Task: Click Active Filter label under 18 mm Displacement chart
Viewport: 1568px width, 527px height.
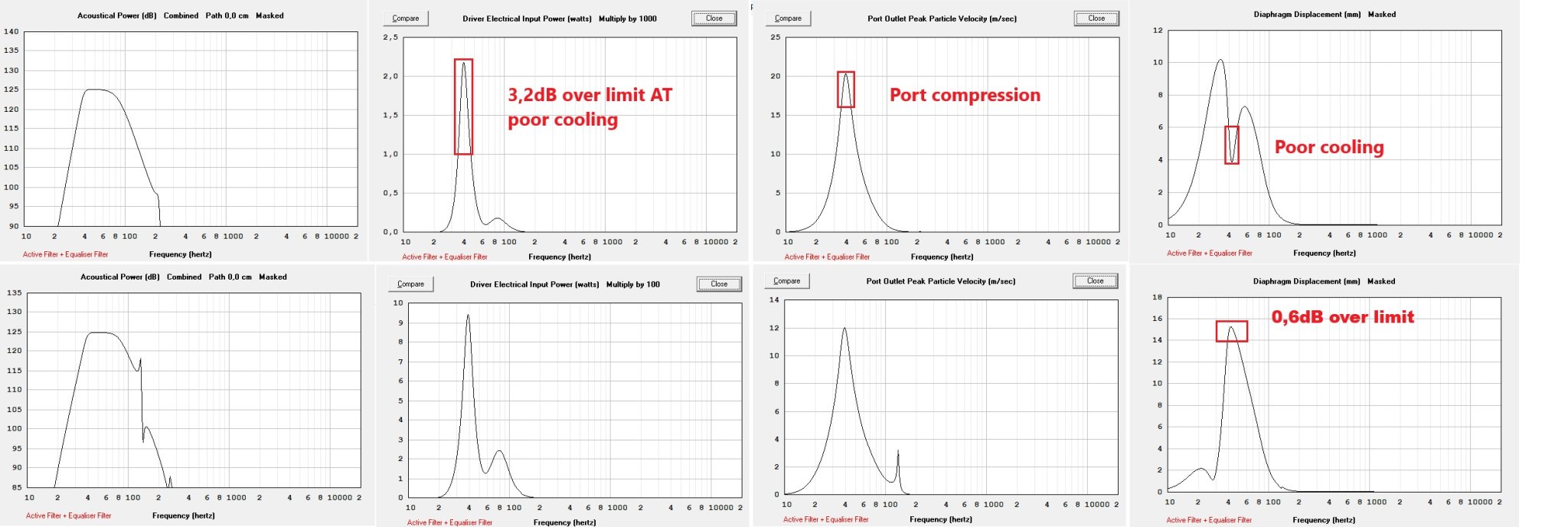Action: (x=1209, y=520)
